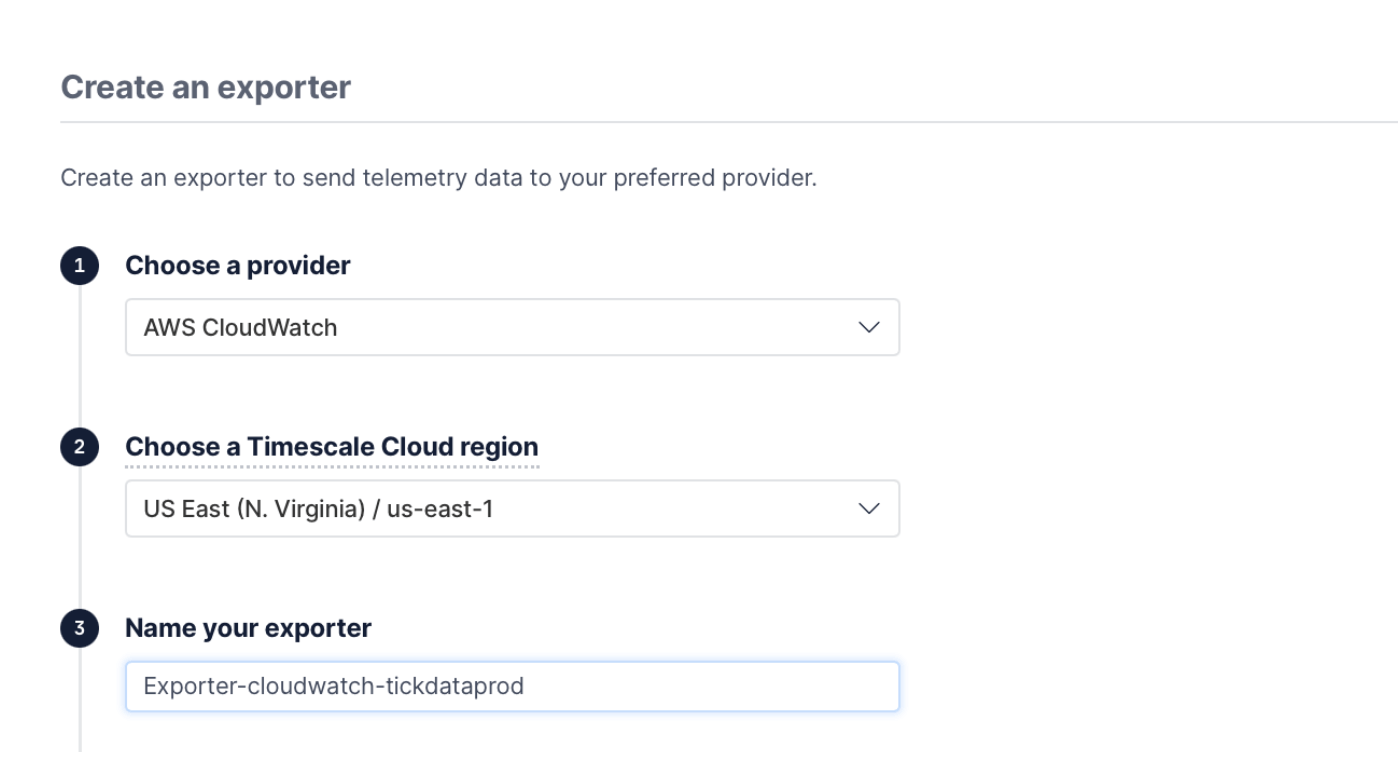Screen dimensions: 1398x758
Task: Click the 'Name your exporter' step label
Action: tap(248, 628)
